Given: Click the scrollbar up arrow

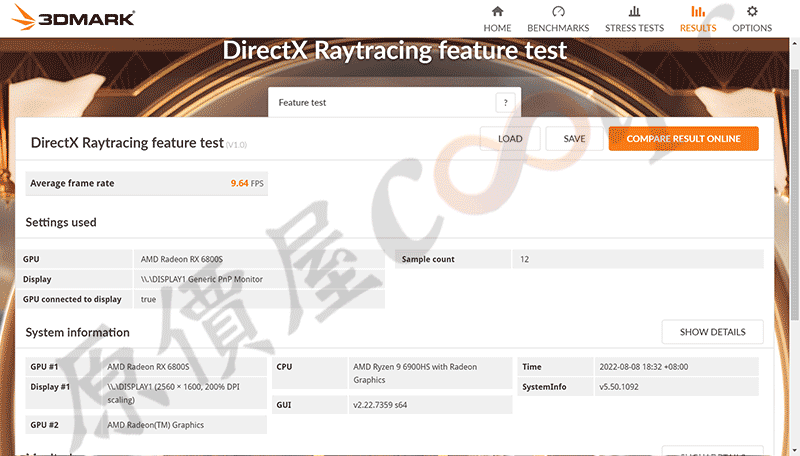Looking at the screenshot, I should [x=795, y=44].
